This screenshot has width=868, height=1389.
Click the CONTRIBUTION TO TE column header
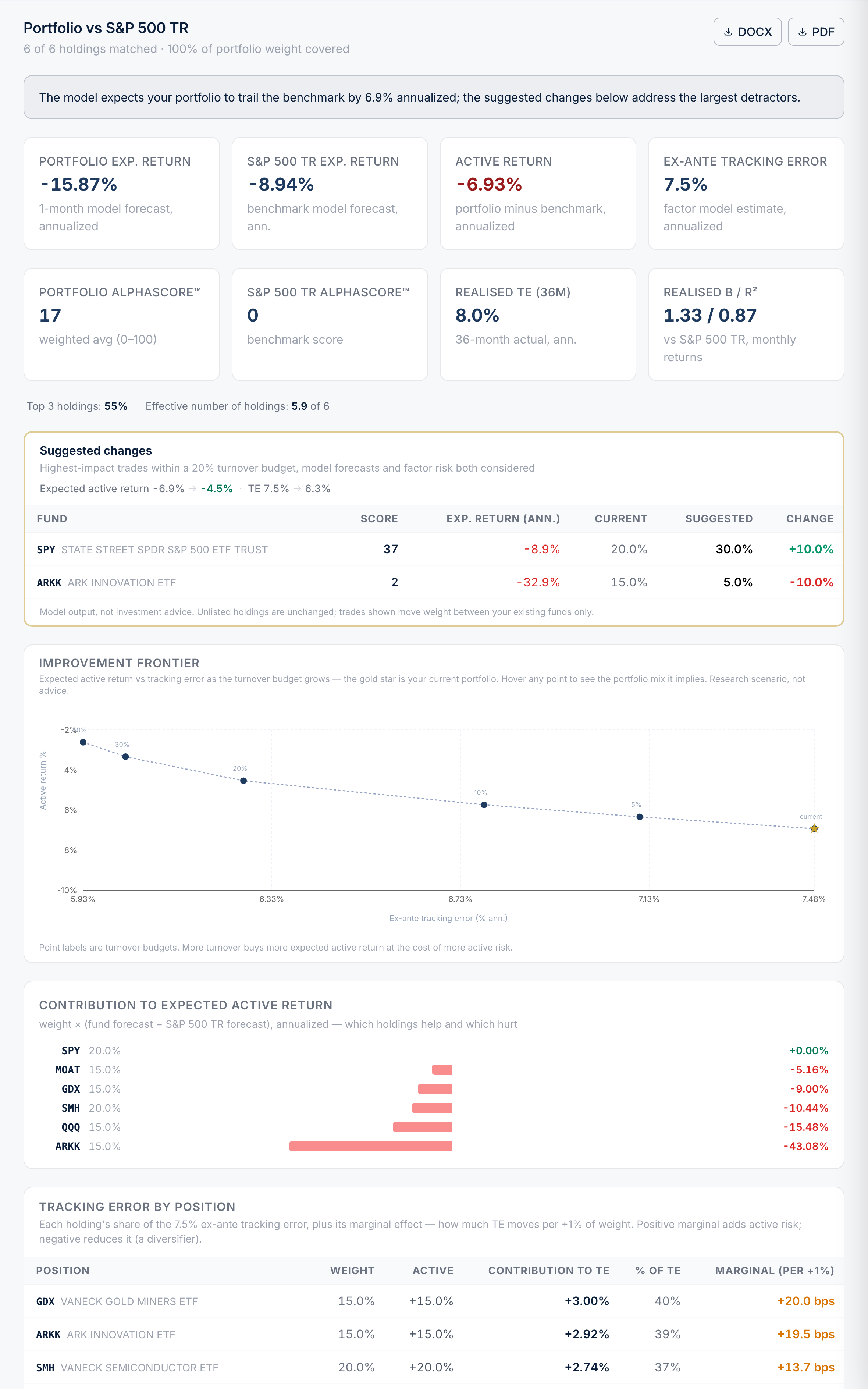pos(548,1271)
